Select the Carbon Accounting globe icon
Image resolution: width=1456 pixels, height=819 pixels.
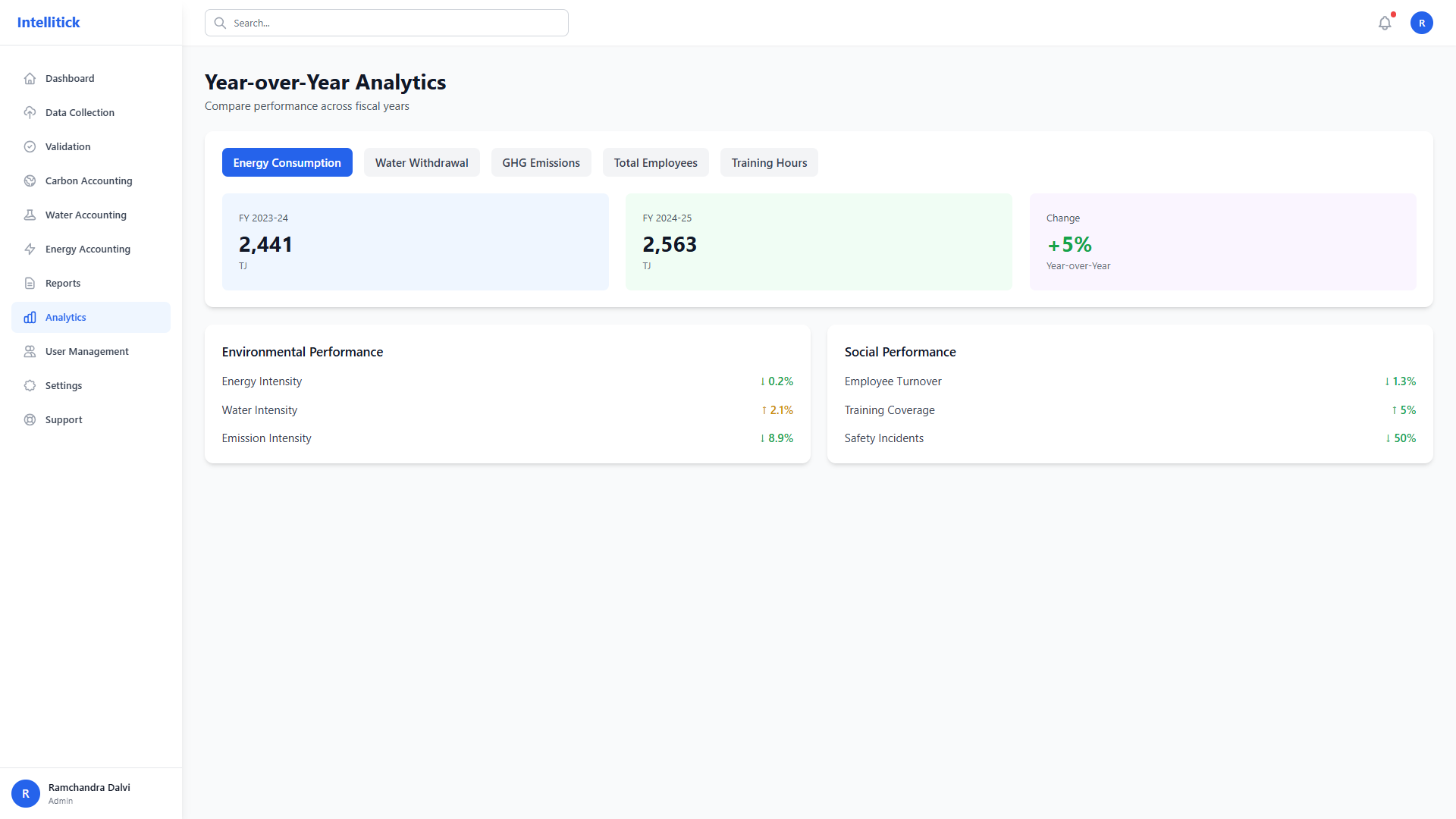(x=30, y=180)
